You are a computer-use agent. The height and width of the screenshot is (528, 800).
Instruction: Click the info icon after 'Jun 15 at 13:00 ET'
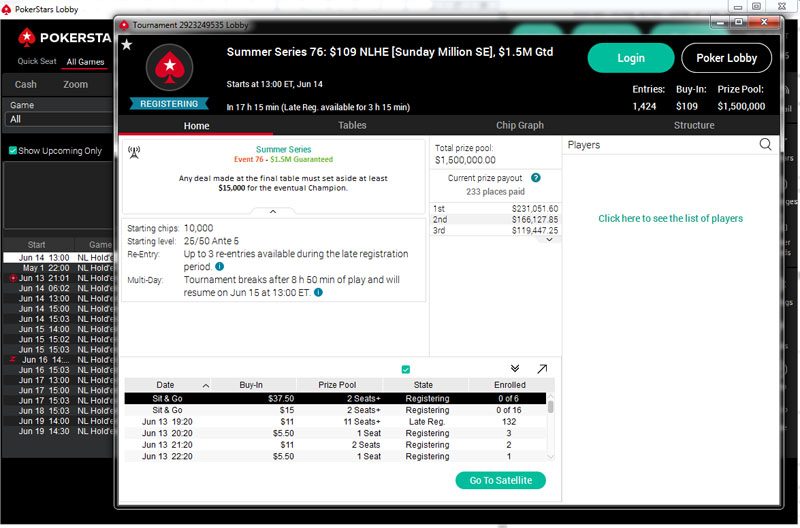tap(318, 292)
